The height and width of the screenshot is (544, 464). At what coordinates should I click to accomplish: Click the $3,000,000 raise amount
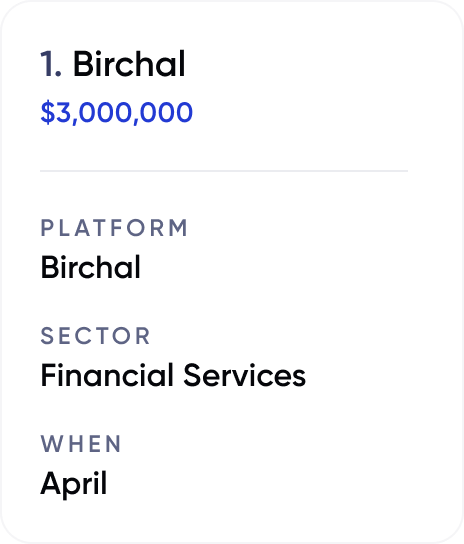point(117,112)
